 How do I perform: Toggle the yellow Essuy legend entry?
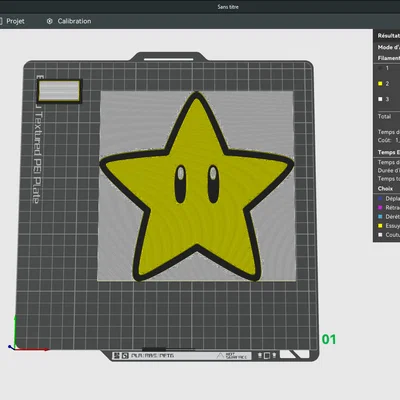(380, 226)
